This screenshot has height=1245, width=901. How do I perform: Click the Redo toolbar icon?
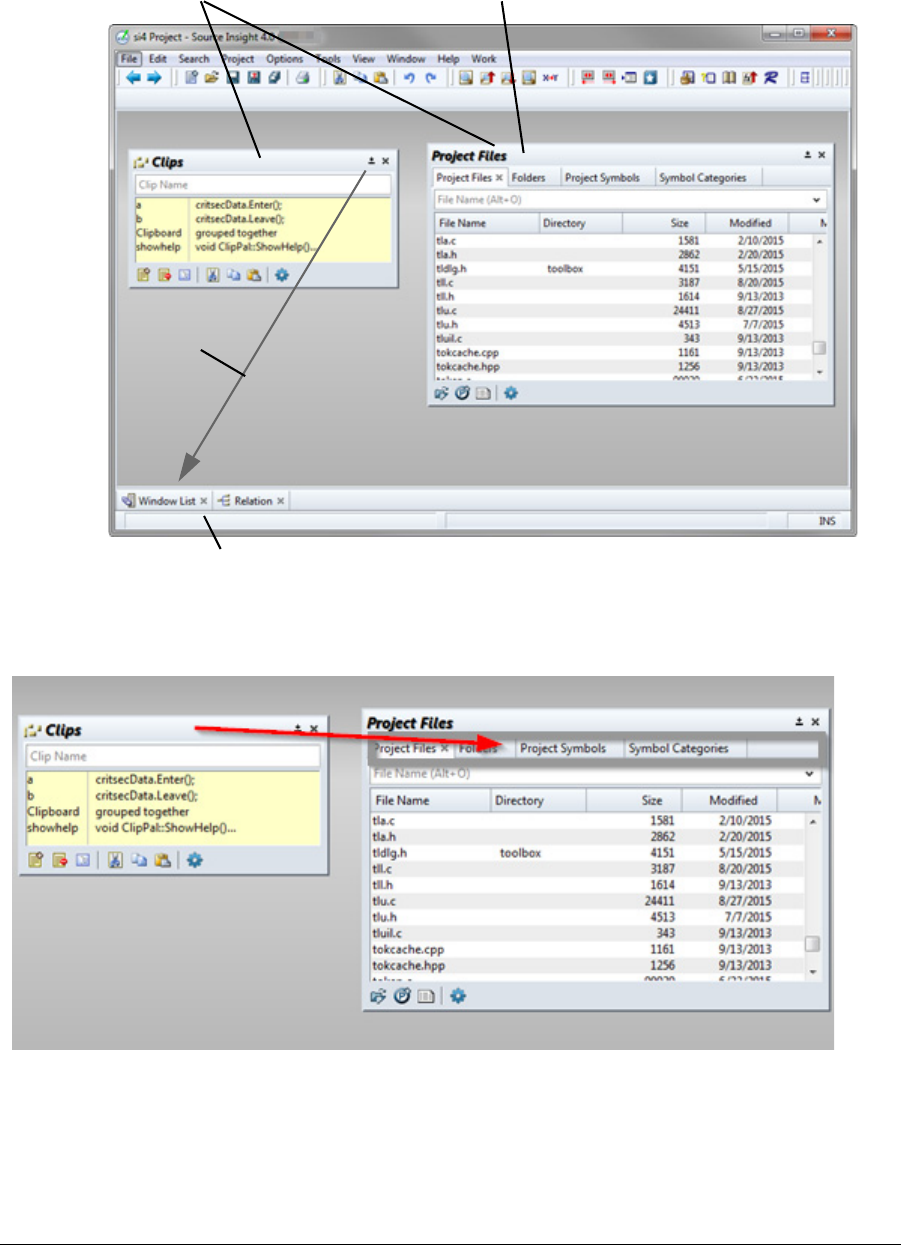coord(430,77)
